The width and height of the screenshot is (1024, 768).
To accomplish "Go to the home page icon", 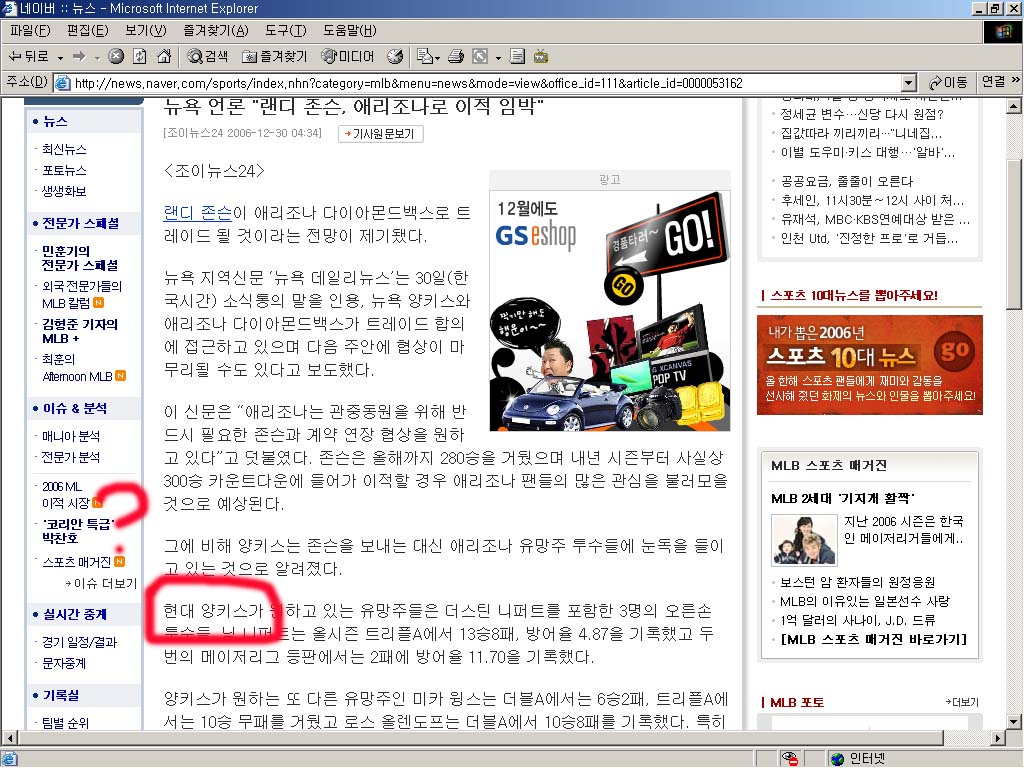I will (164, 57).
